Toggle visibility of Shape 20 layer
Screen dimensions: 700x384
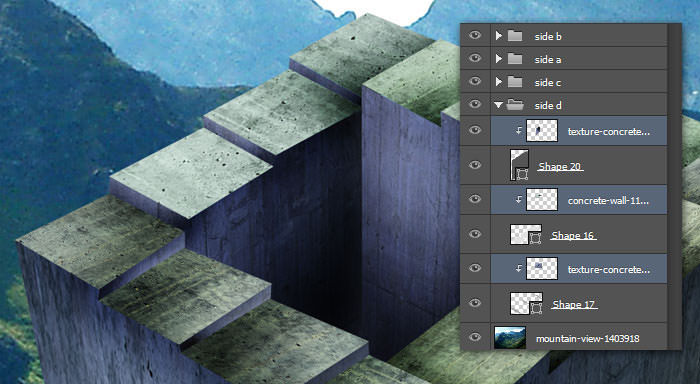click(475, 165)
